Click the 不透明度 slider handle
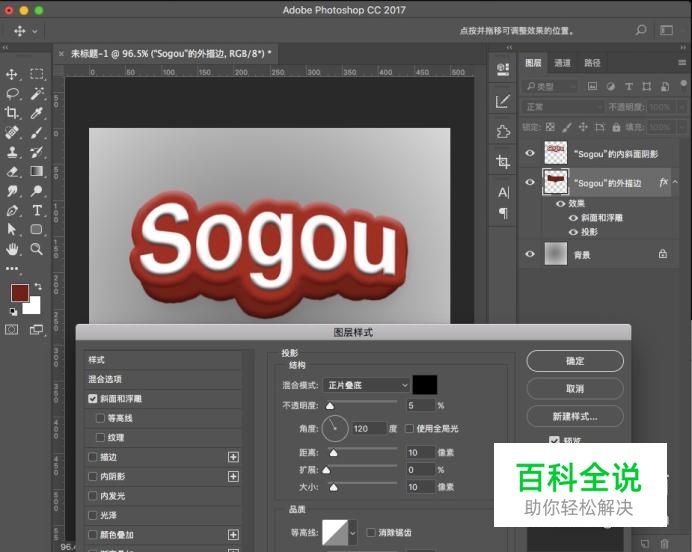 (330, 405)
